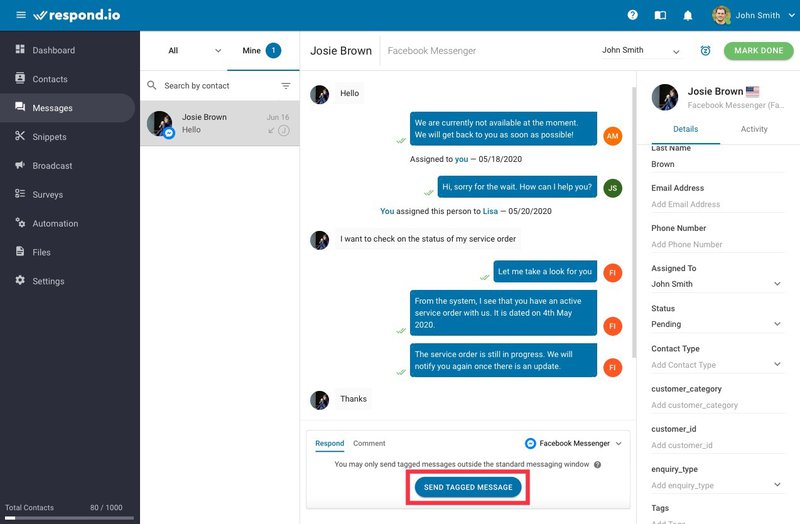Click the tagged message info help icon
The height and width of the screenshot is (524, 800).
pyautogui.click(x=597, y=464)
